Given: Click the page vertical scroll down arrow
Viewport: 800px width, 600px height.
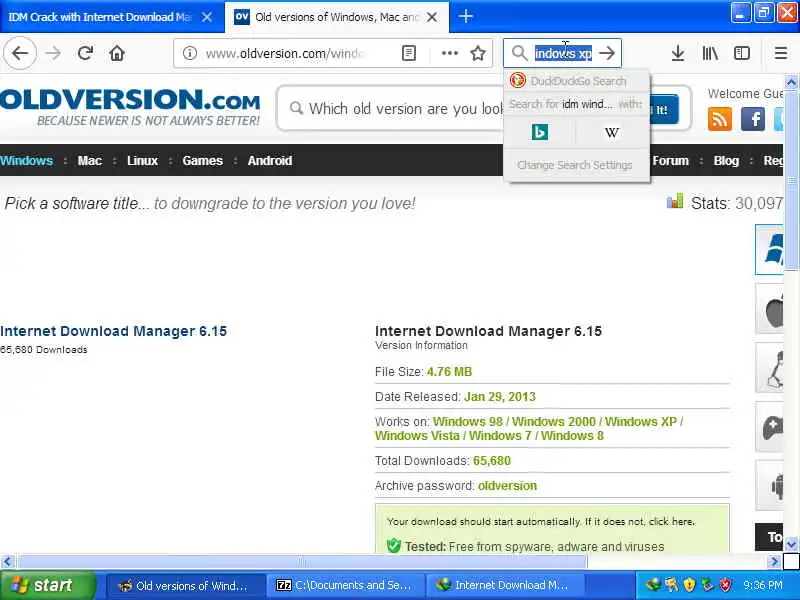Looking at the screenshot, I should pos(791,545).
